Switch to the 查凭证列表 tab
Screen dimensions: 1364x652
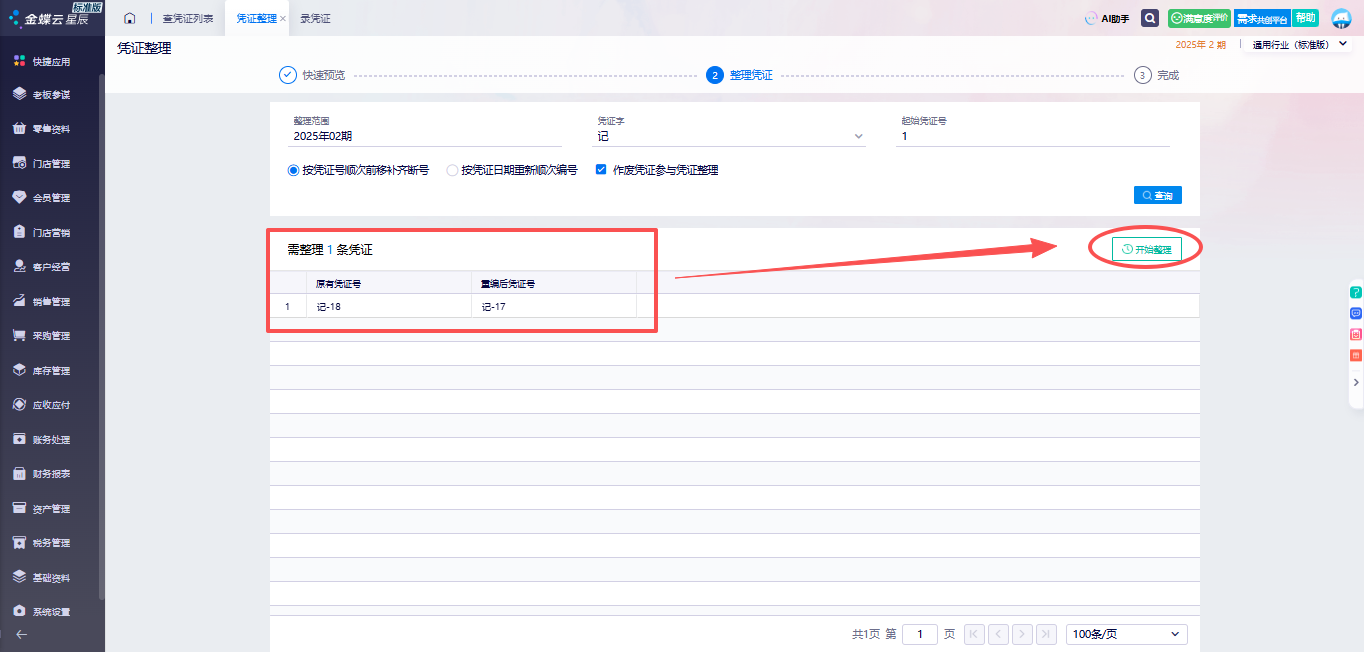187,19
